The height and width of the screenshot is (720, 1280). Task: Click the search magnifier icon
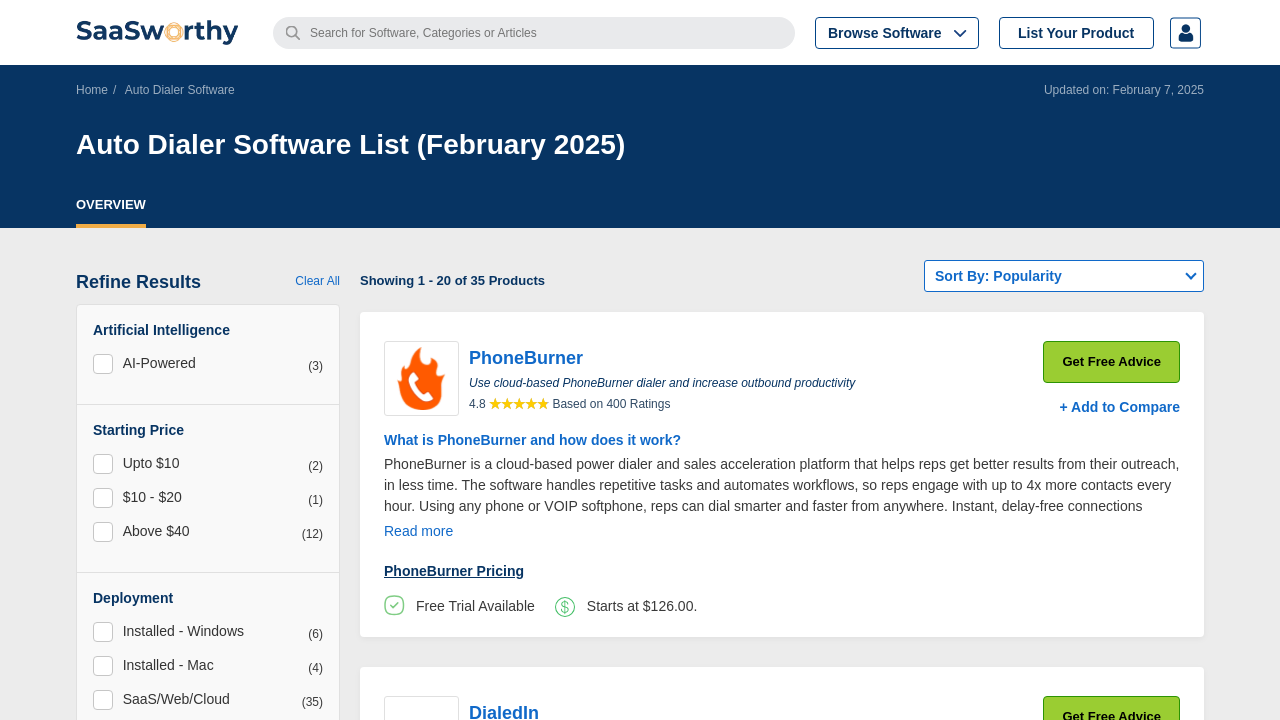pos(293,33)
